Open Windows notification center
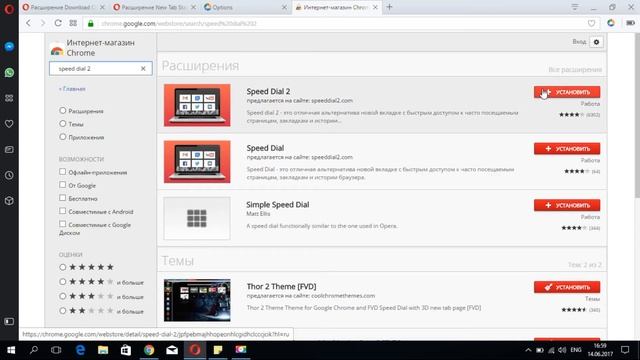This screenshot has width=640, height=360. (x=625, y=350)
